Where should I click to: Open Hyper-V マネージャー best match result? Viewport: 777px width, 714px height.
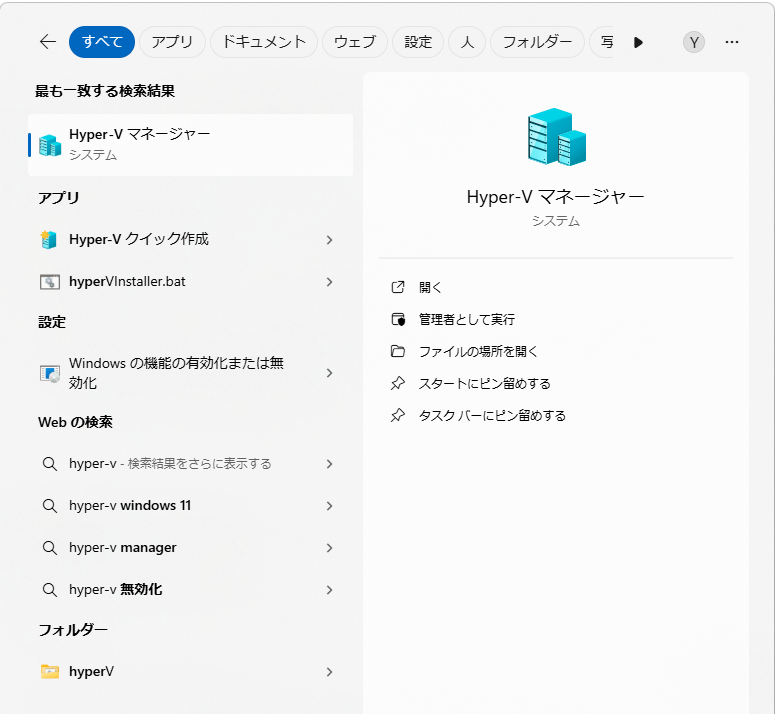point(191,145)
